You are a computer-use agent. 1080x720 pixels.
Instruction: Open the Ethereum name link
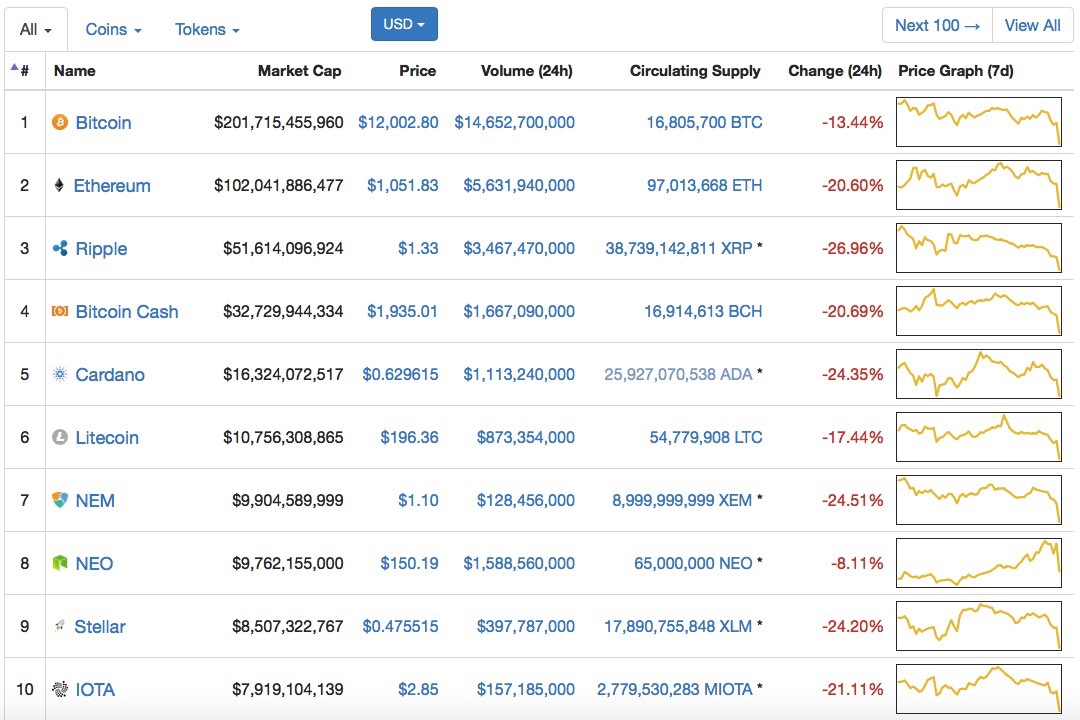coord(112,185)
